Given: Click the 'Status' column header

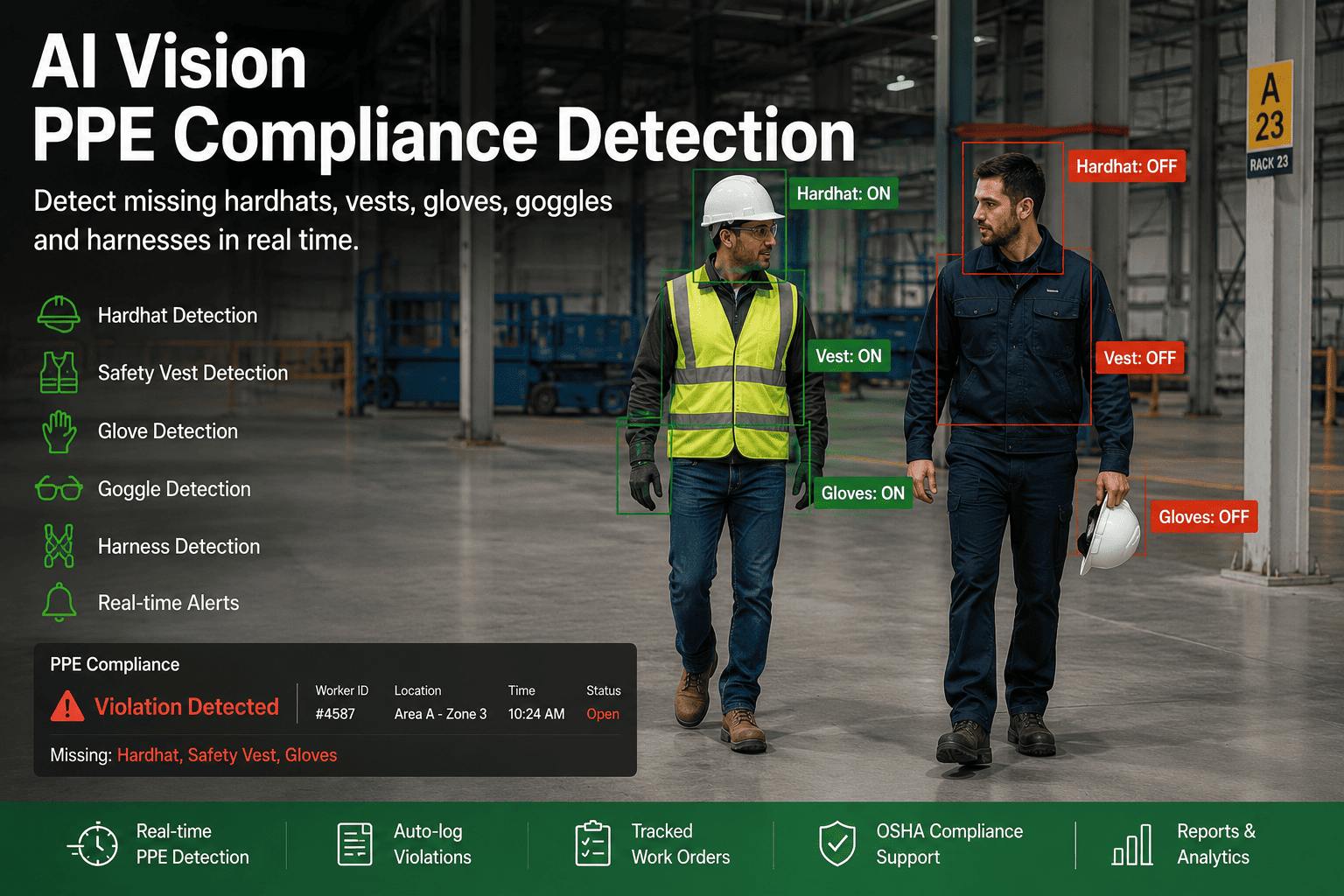Looking at the screenshot, I should pyautogui.click(x=604, y=690).
